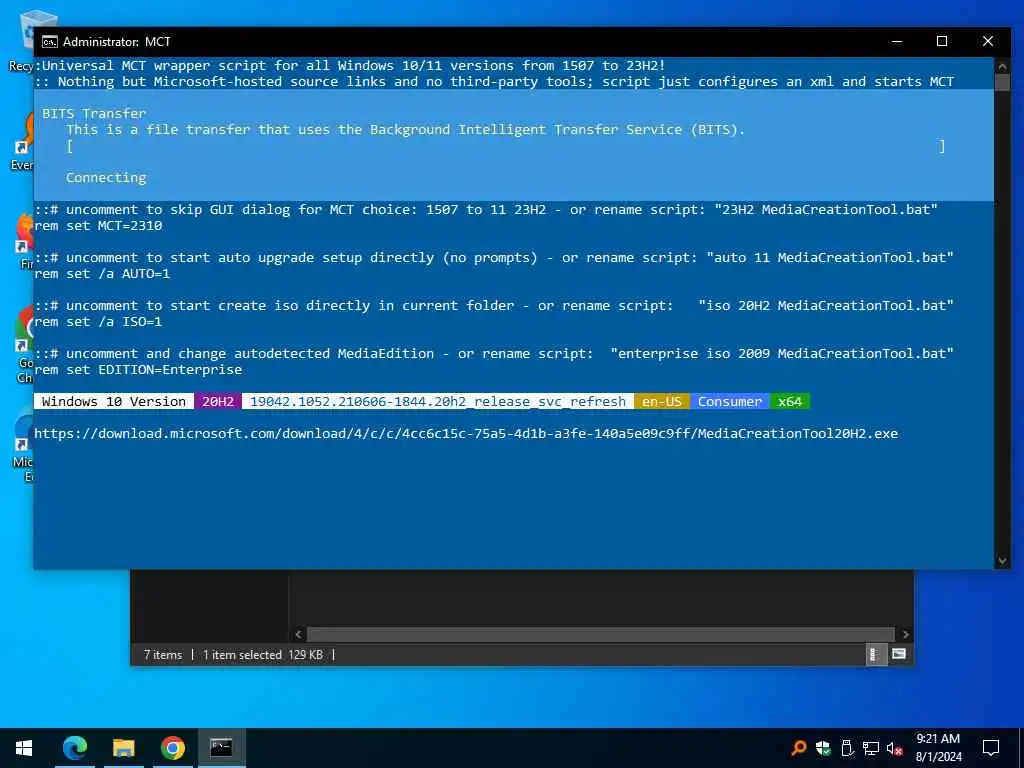
Task: Click the File Explorer horizontal scrollbar track
Action: (600, 634)
